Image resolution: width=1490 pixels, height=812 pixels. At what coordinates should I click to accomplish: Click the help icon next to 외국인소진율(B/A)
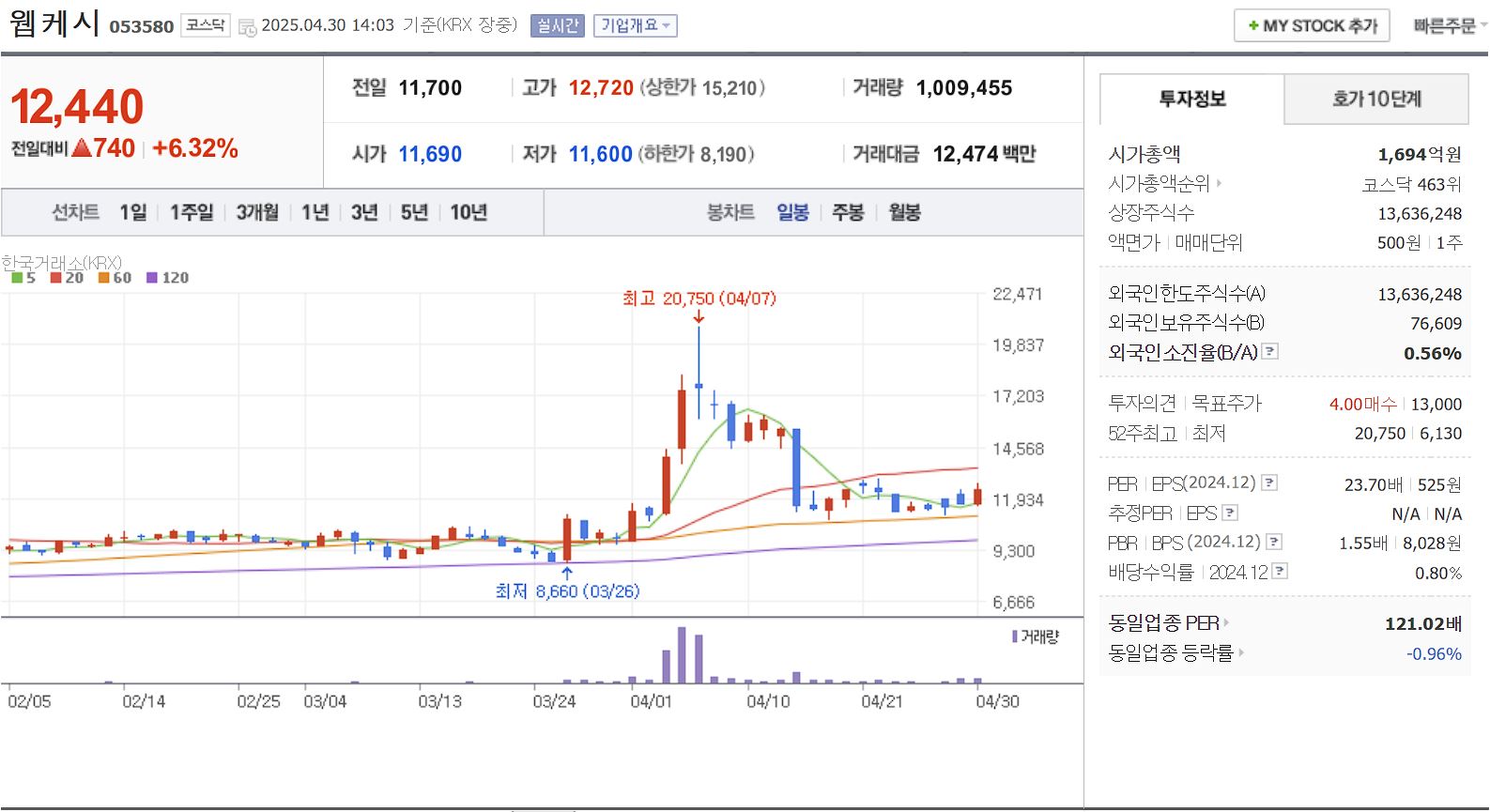click(1270, 351)
